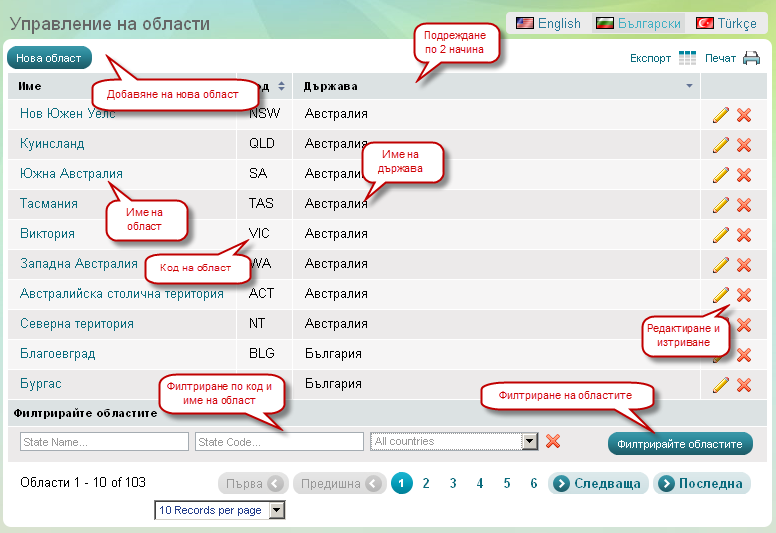Edit the Южна Австралия row
The width and height of the screenshot is (776, 533).
point(720,175)
